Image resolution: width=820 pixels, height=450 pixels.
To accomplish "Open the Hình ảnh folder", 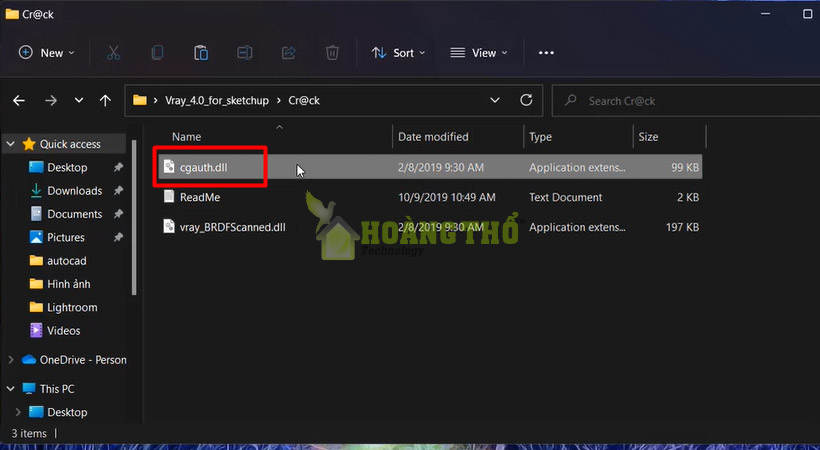I will [x=69, y=284].
